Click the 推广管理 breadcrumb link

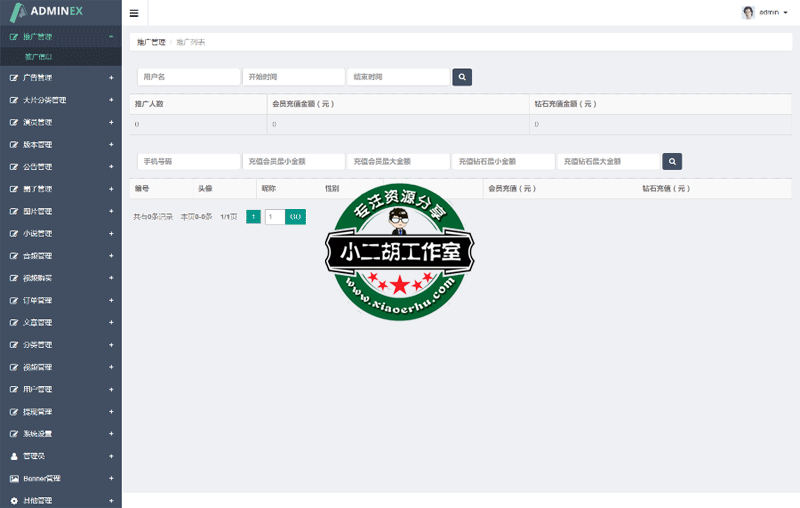pos(151,42)
